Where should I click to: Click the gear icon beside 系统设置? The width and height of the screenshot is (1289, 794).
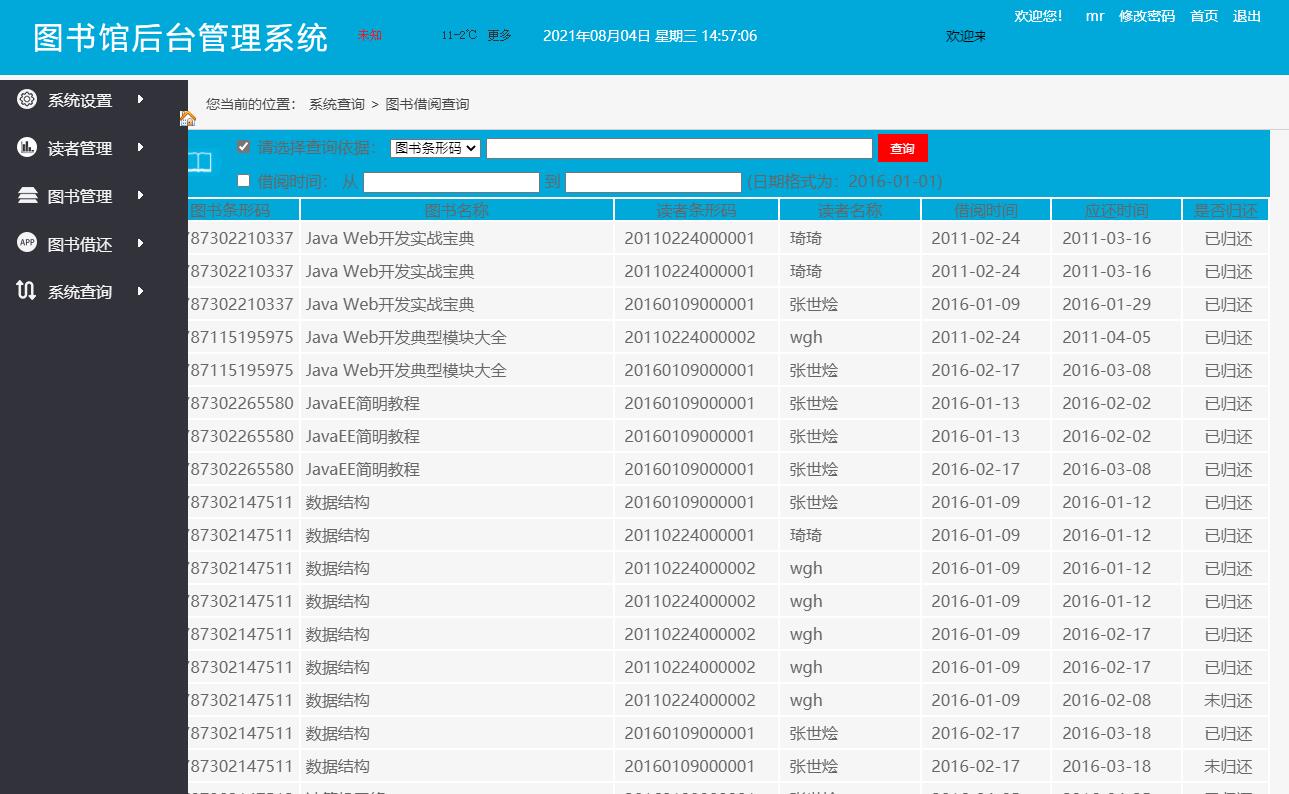coord(25,99)
